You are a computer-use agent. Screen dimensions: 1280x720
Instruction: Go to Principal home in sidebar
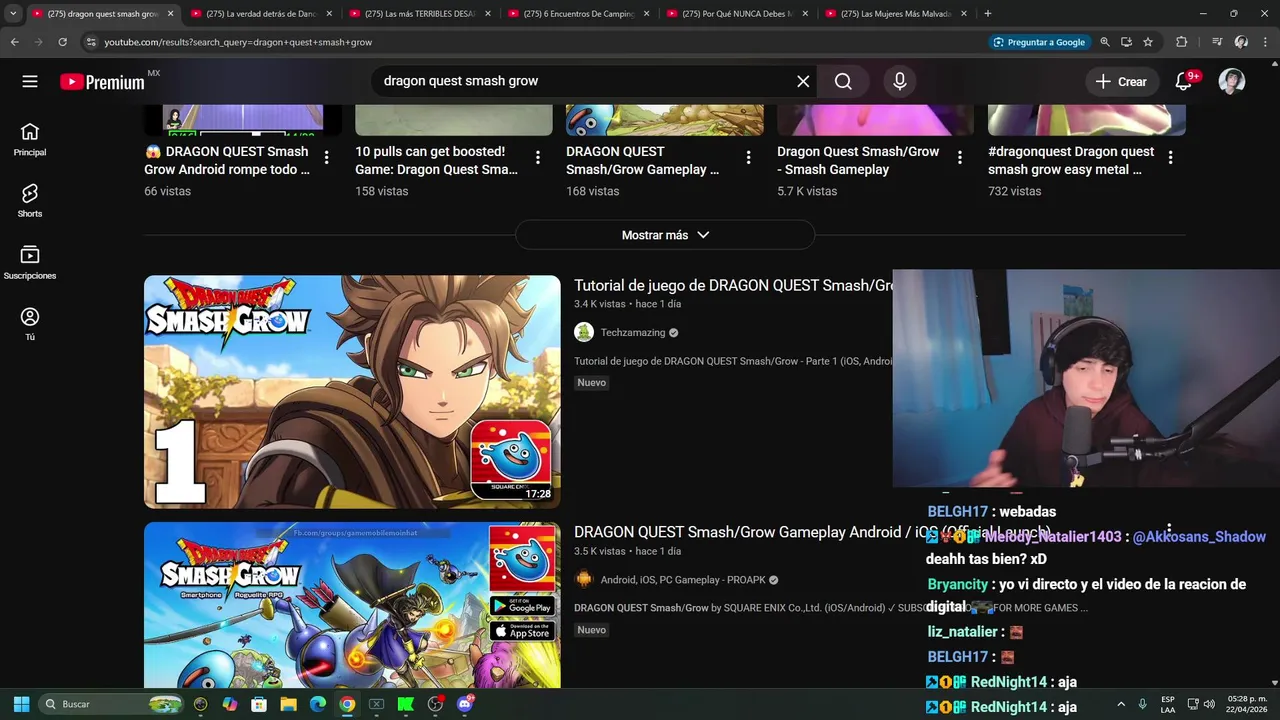[30, 139]
